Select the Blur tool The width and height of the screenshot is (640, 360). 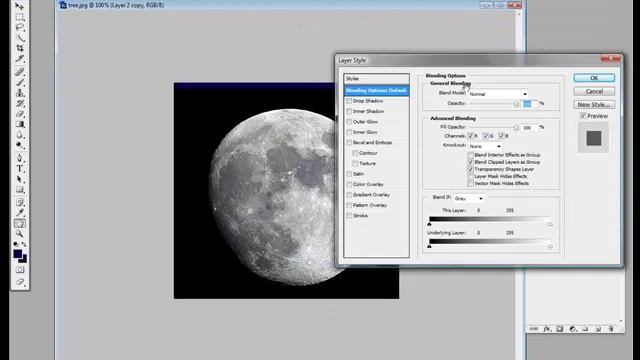click(x=20, y=135)
